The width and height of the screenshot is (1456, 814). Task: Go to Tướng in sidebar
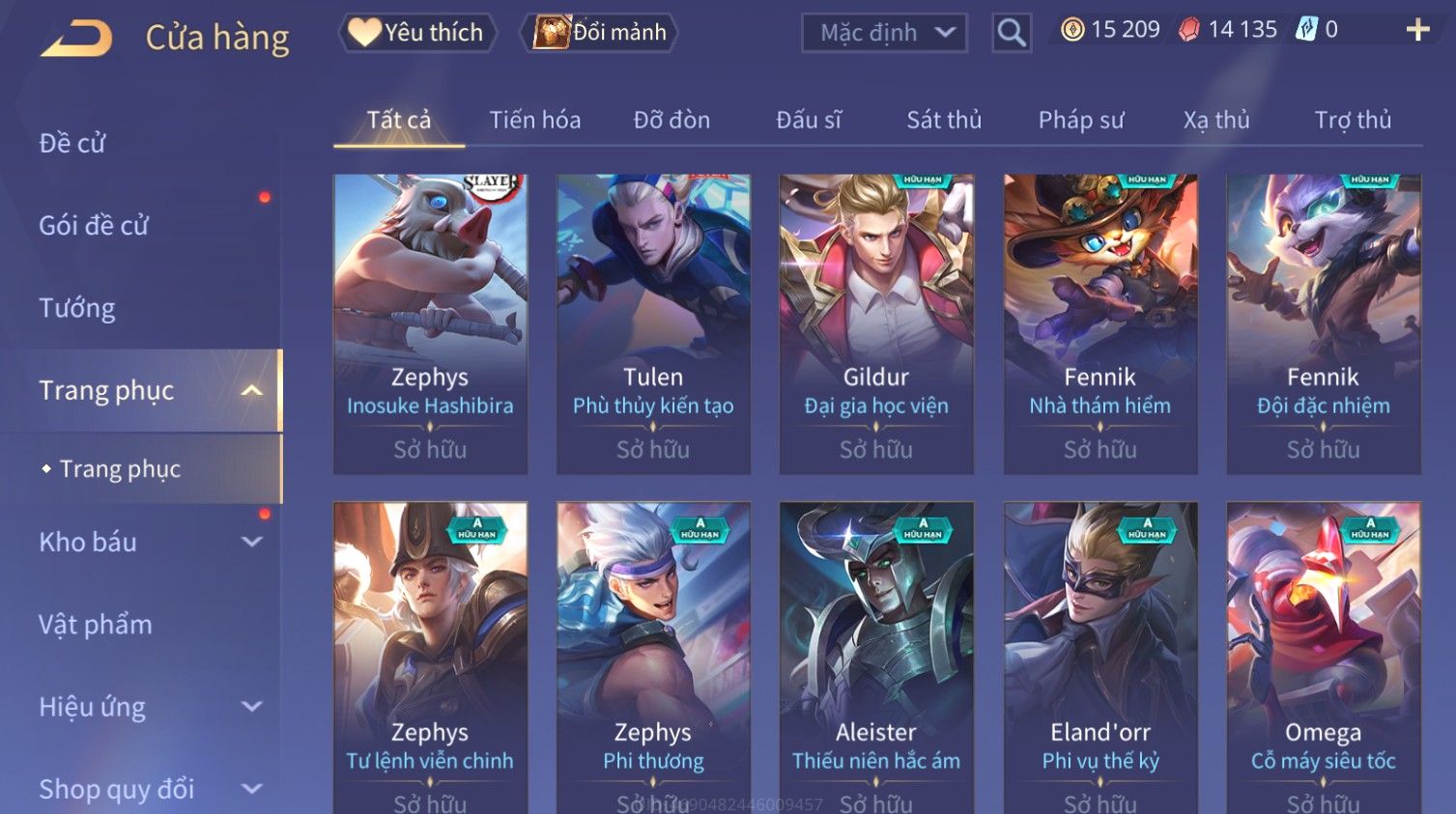(77, 308)
